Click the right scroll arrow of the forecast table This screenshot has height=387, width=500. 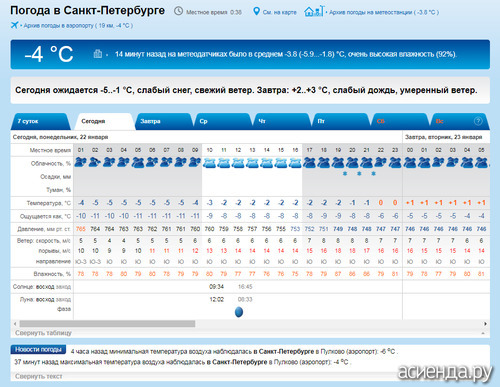click(485, 324)
